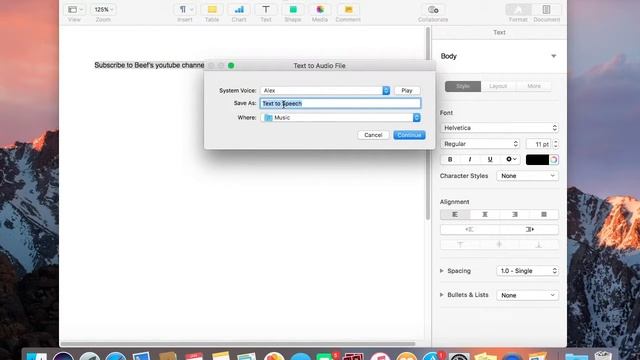Apply bold with the B button
This screenshot has height=360, width=640.
click(450, 159)
